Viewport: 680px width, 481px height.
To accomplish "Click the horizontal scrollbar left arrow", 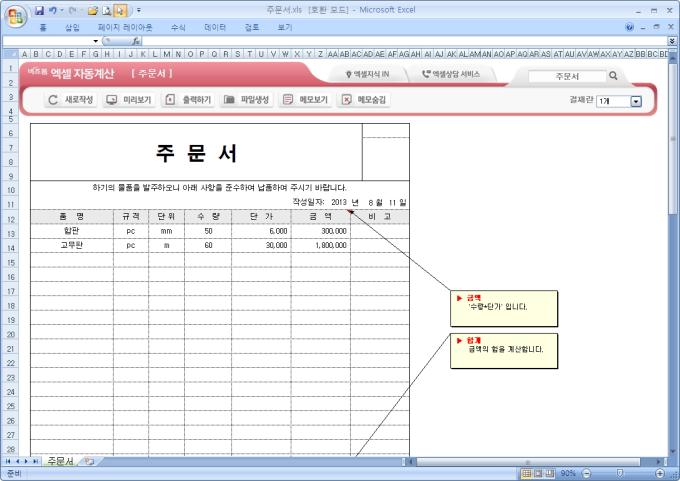I will click(x=412, y=461).
